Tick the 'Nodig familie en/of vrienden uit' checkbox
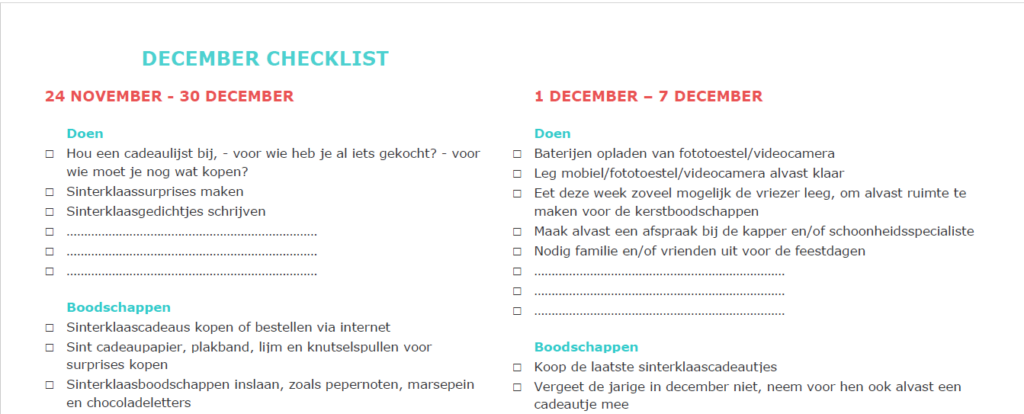Viewport: 1024px width, 414px height. pos(517,251)
